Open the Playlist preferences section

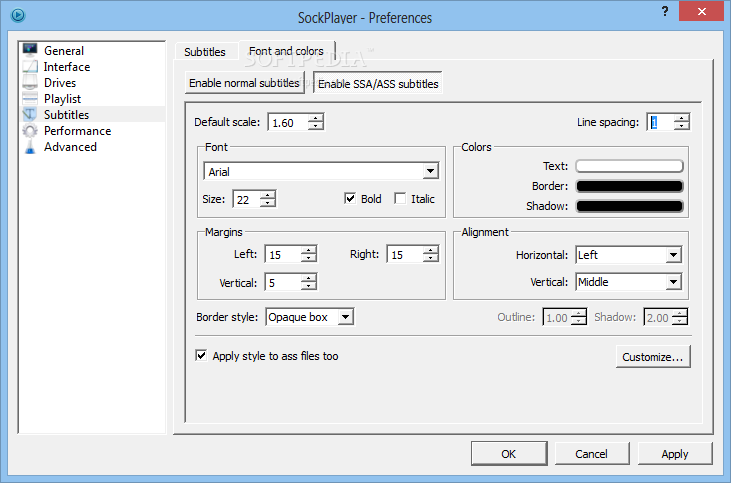[x=62, y=99]
